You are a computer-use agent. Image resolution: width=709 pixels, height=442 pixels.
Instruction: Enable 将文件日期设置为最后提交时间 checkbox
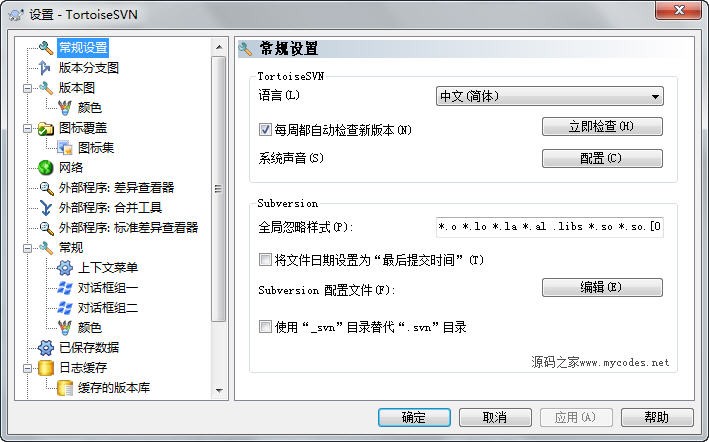click(265, 259)
